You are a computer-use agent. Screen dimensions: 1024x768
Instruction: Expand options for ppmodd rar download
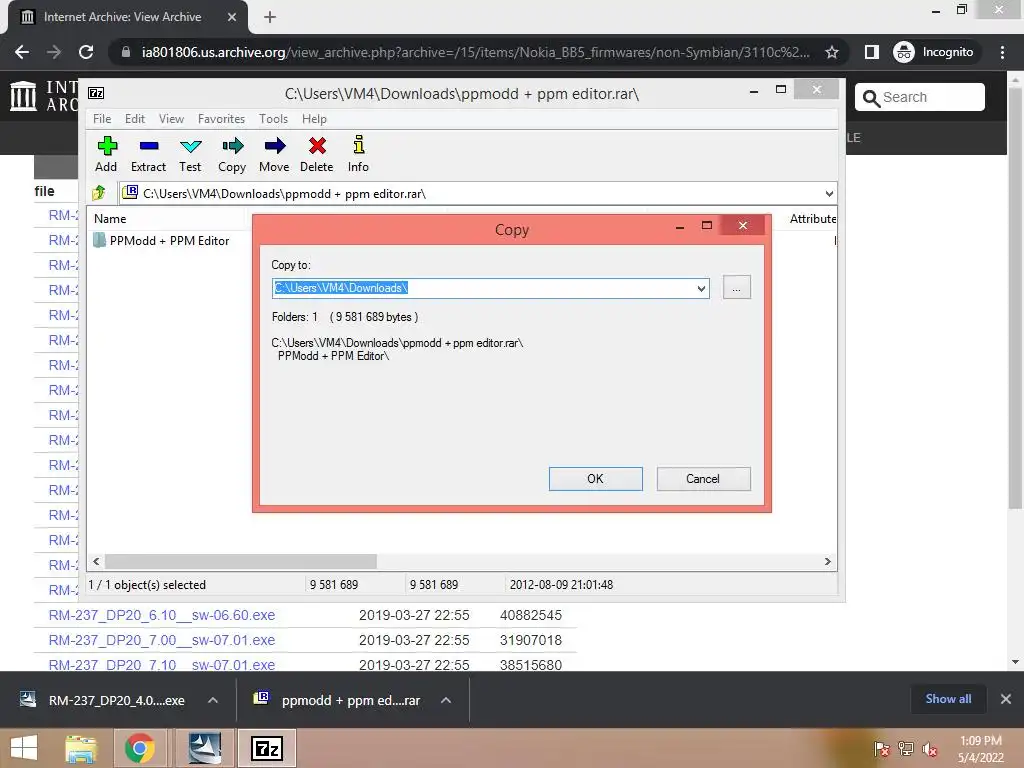446,700
